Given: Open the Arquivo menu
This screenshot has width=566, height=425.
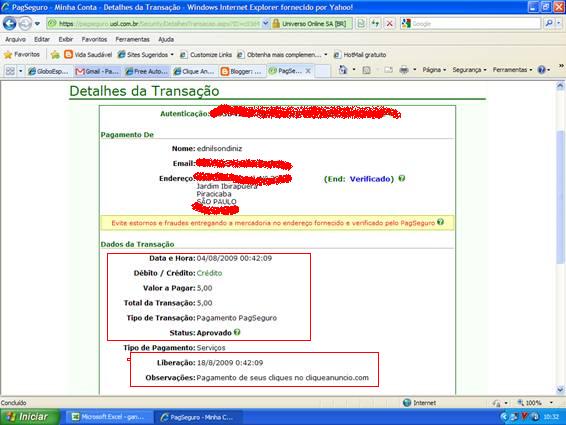Looking at the screenshot, I should (16, 39).
